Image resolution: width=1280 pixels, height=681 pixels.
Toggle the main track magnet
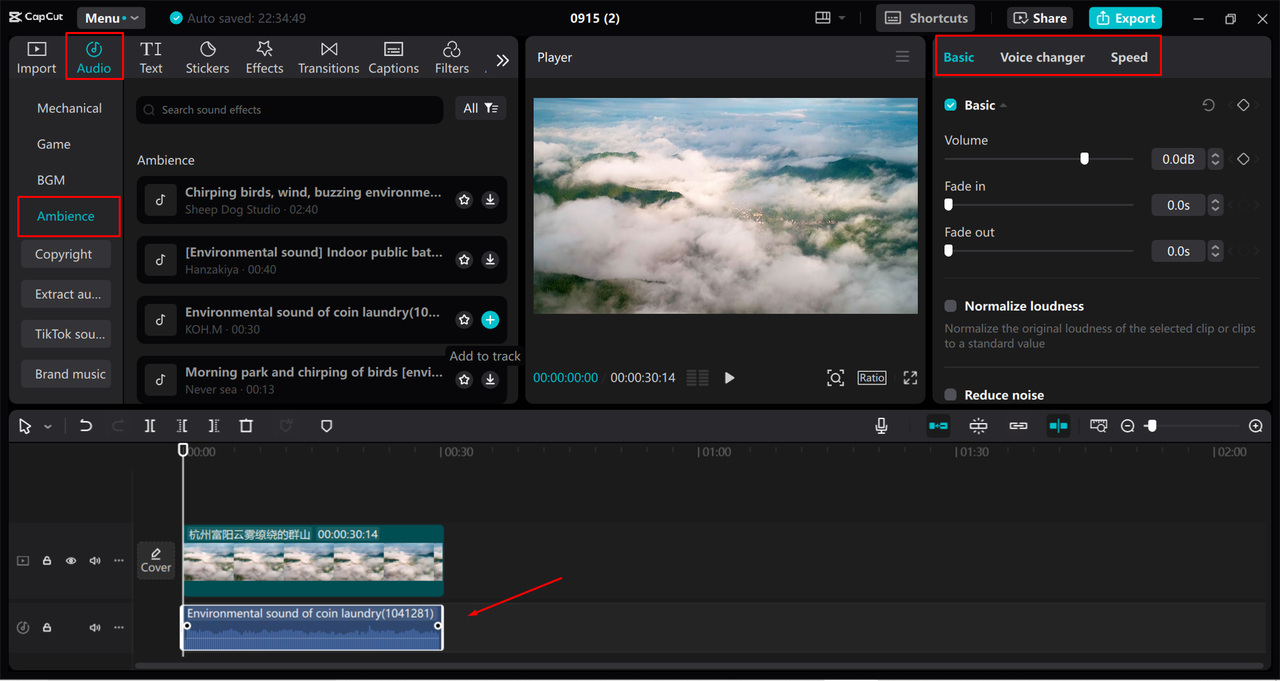click(x=938, y=426)
